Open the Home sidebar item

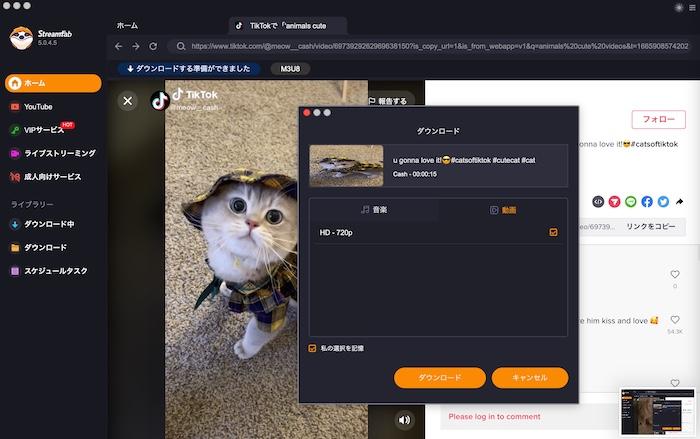[x=53, y=84]
